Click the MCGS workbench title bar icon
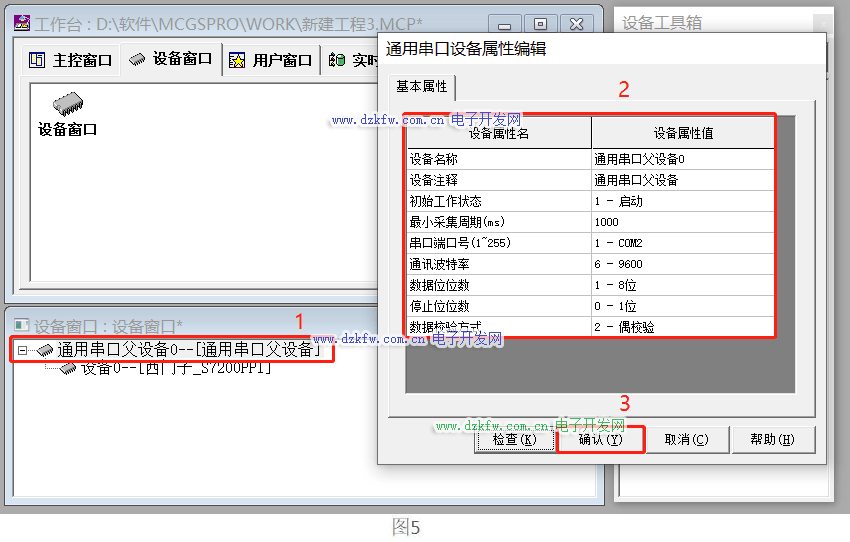The width and height of the screenshot is (850, 542). pyautogui.click(x=21, y=21)
